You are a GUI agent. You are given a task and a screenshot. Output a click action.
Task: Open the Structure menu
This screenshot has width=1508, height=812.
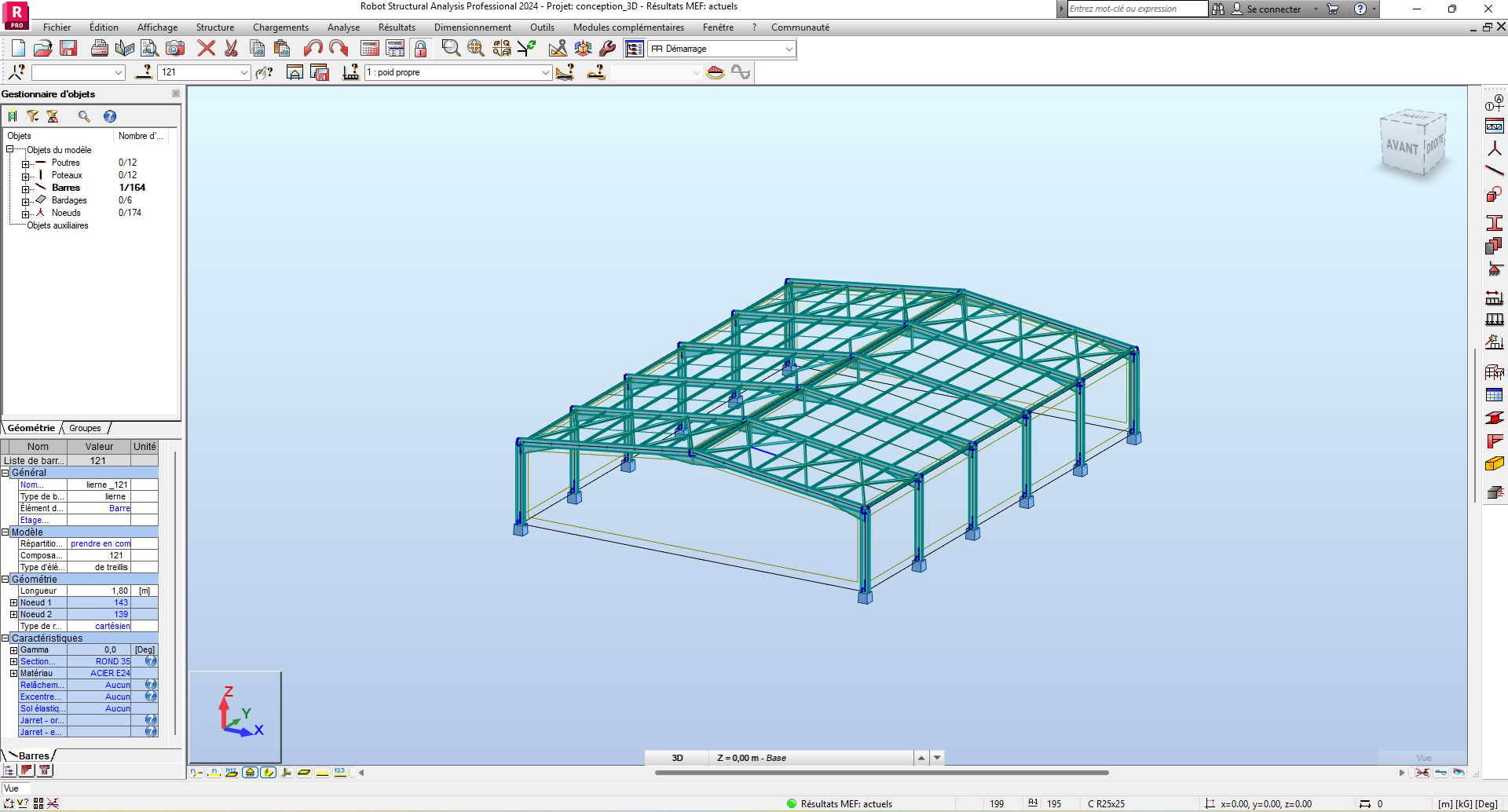tap(215, 27)
